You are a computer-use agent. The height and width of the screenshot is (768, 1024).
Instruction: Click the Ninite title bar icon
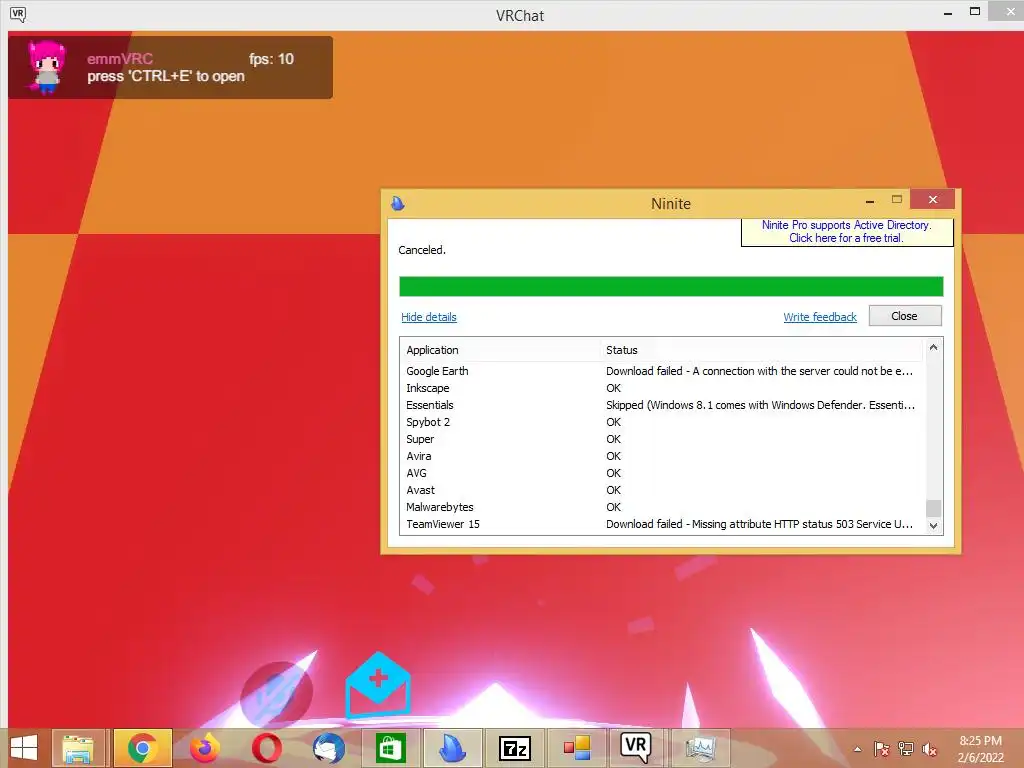[x=398, y=203]
